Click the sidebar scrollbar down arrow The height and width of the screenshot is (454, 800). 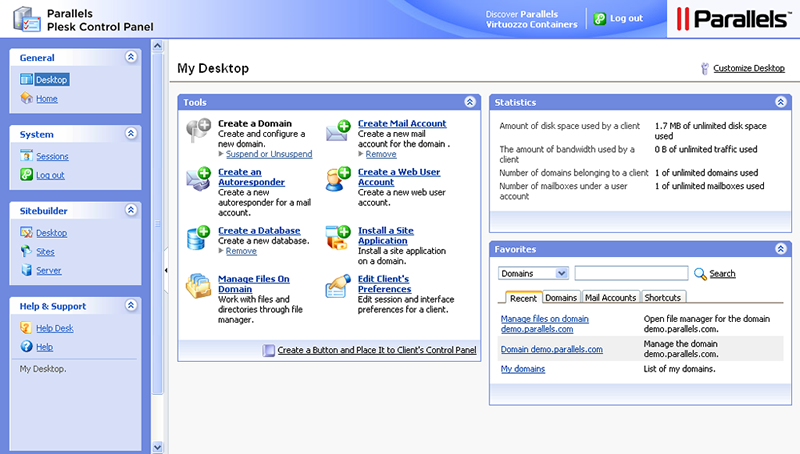tap(157, 447)
